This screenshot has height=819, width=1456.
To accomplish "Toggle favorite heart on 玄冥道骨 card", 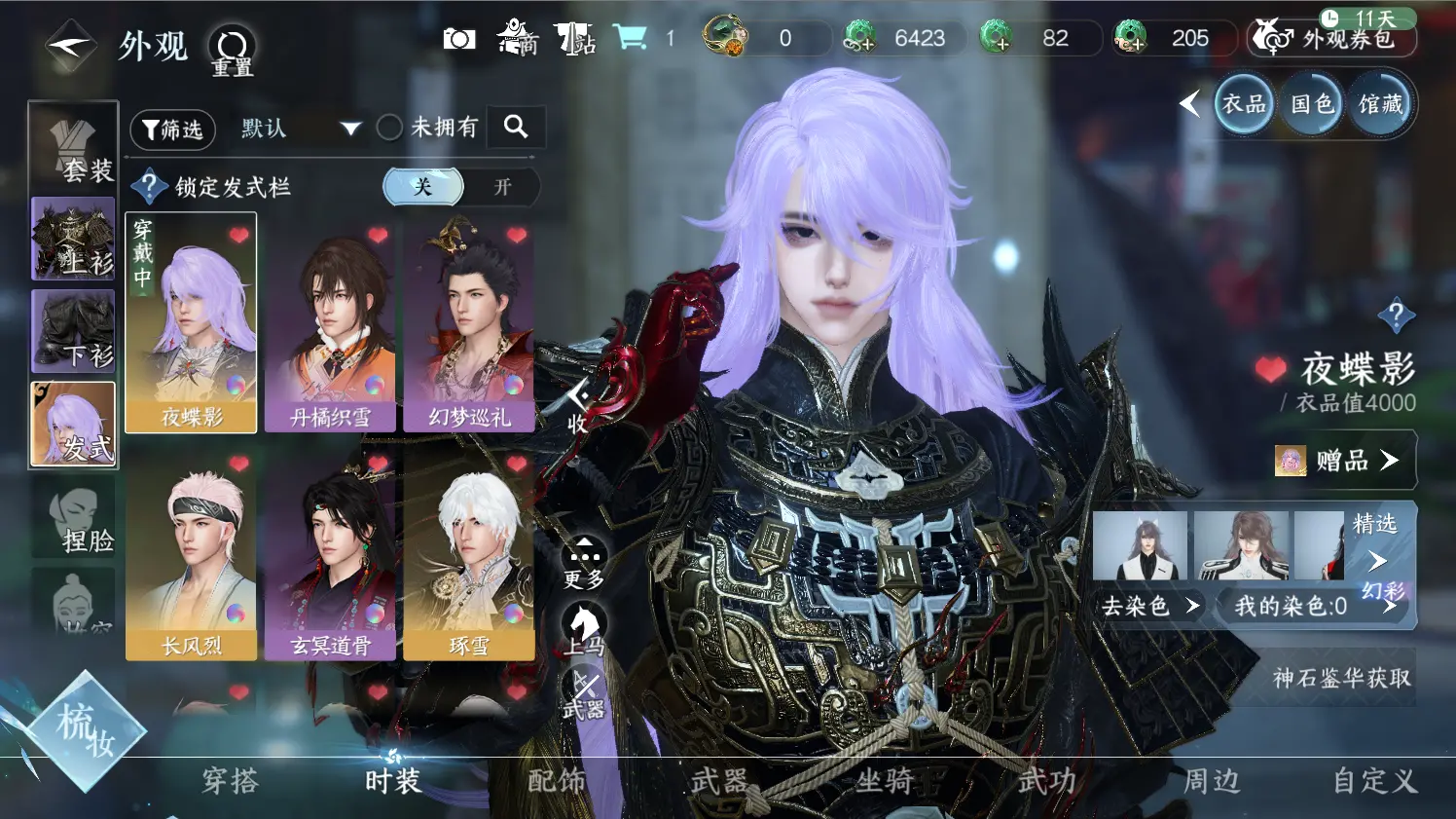I will (x=378, y=464).
